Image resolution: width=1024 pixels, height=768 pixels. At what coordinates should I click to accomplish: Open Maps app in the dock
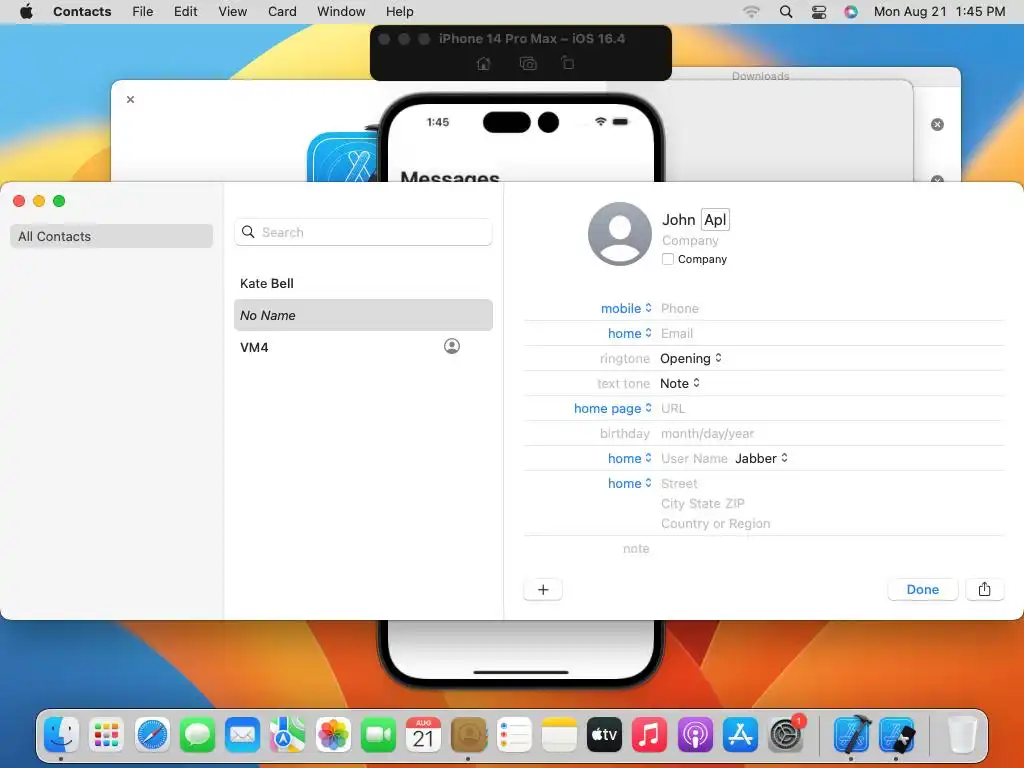click(x=287, y=735)
